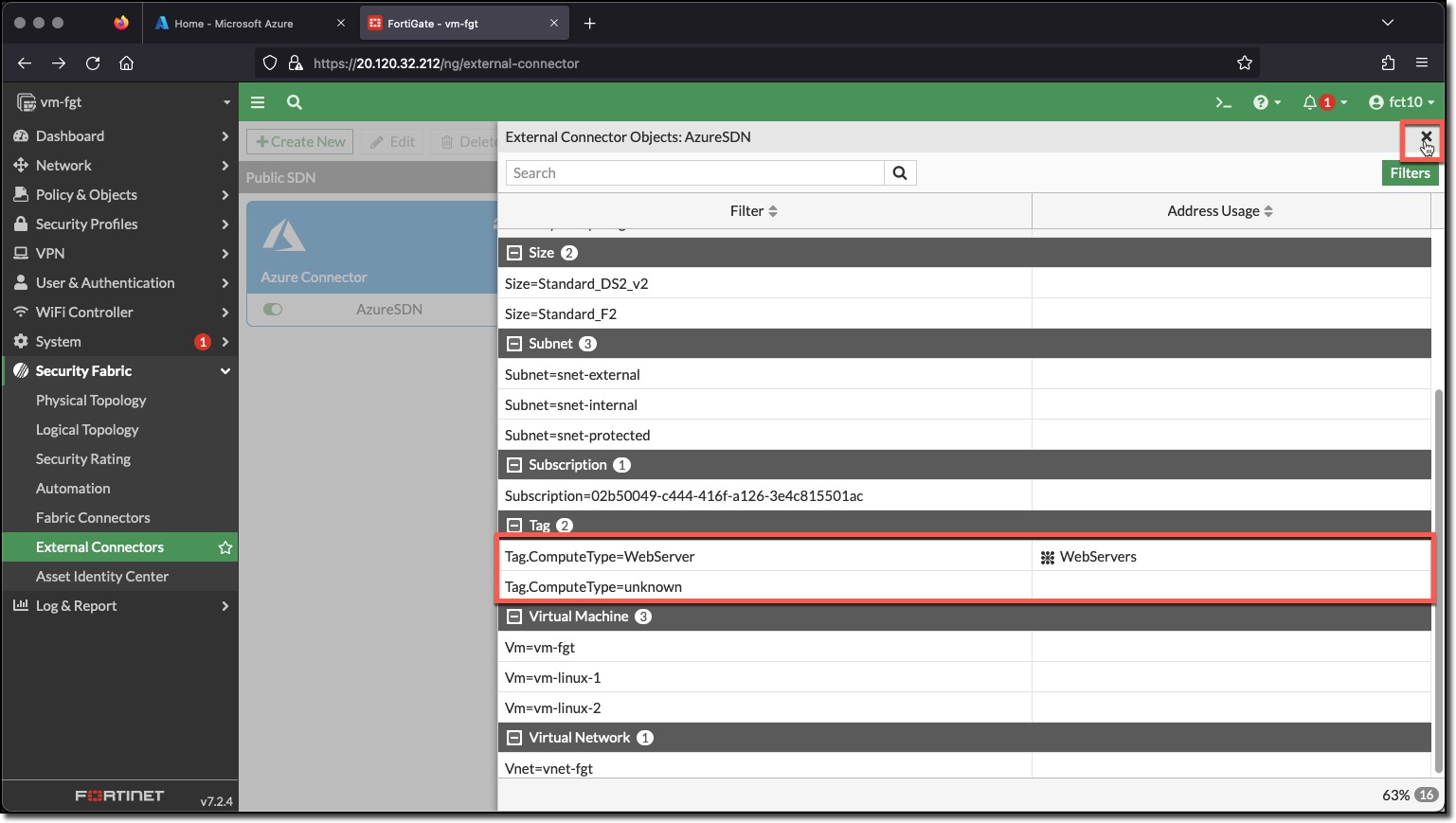Select the Tag.ComputeType=unknown row

pyautogui.click(x=964, y=587)
